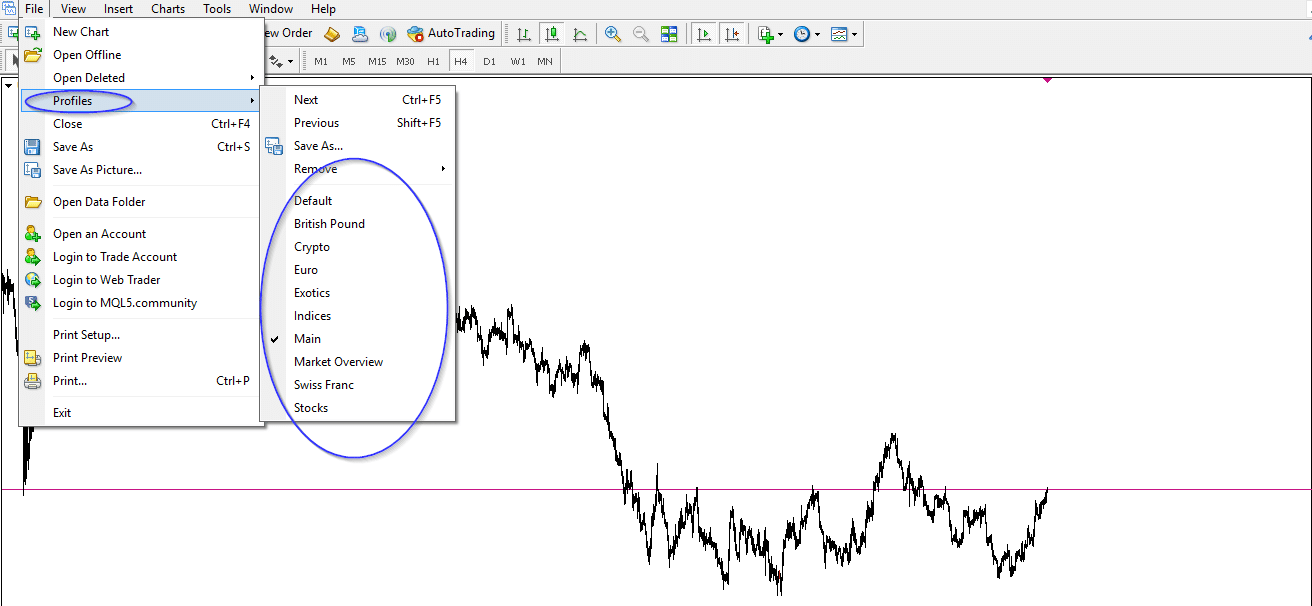This screenshot has height=606, width=1312.
Task: Expand the Remove submenu
Action: coord(357,169)
